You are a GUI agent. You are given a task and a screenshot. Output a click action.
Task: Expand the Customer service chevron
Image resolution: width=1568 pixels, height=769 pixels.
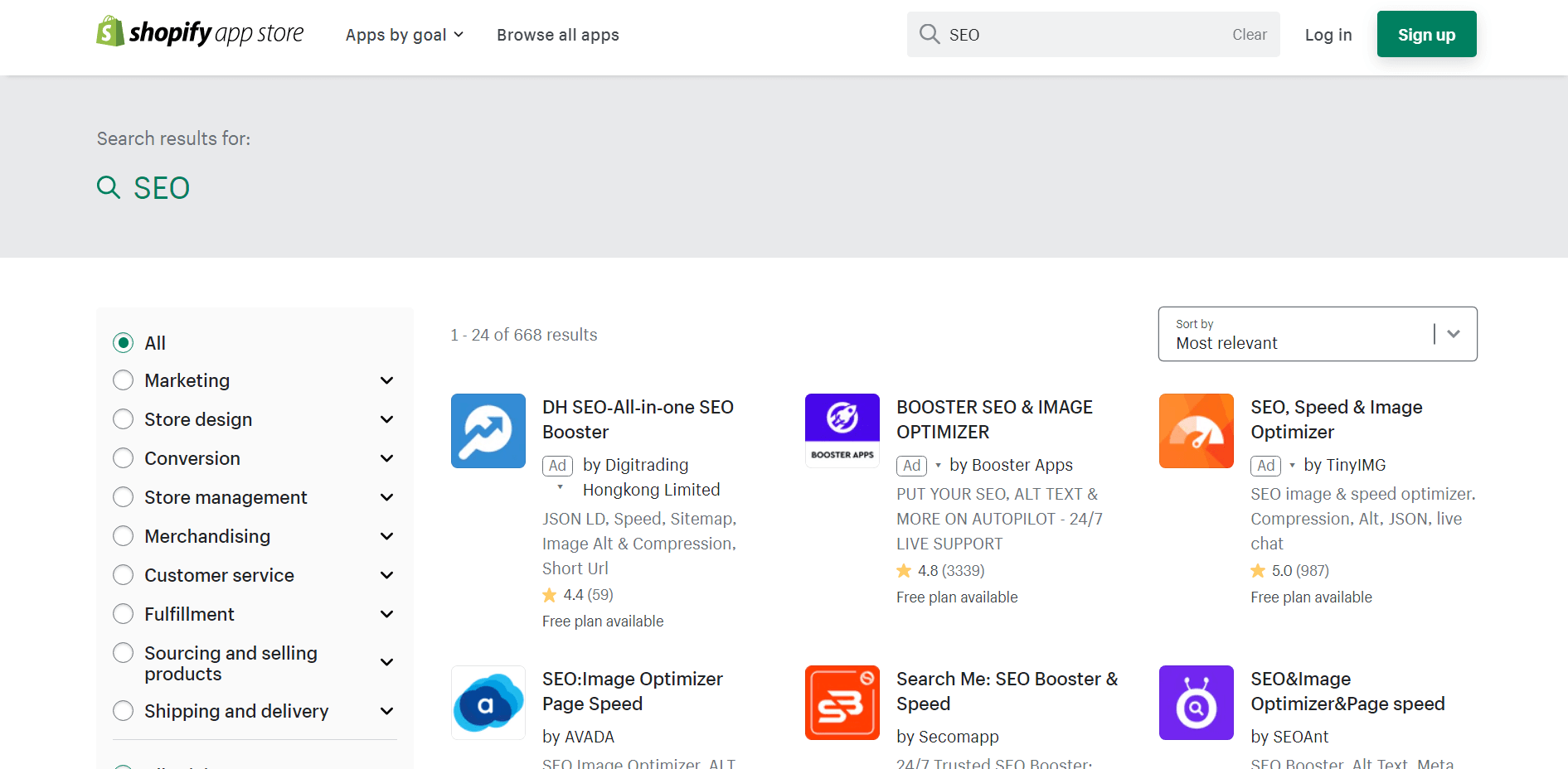[x=386, y=575]
